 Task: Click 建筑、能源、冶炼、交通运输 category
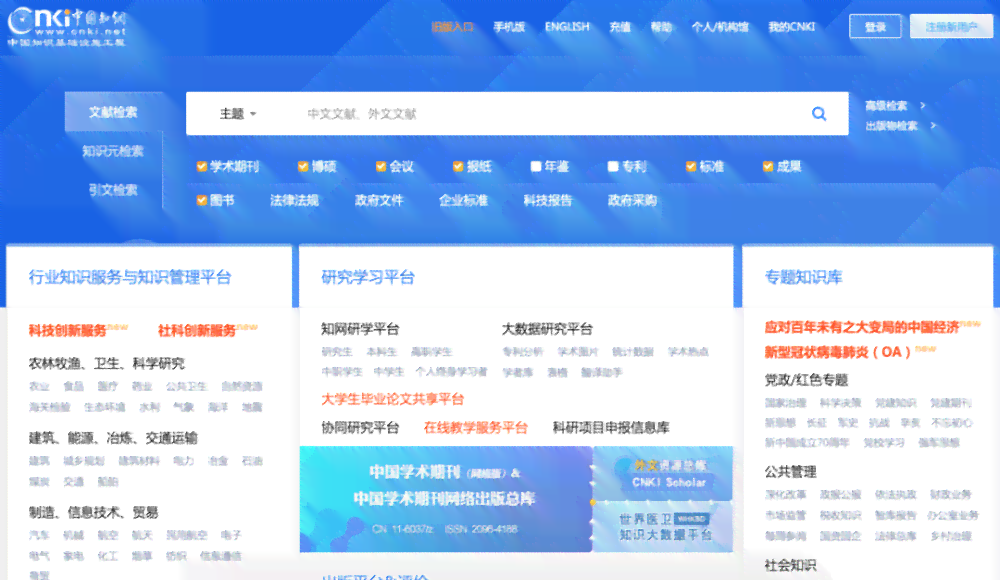(x=113, y=438)
